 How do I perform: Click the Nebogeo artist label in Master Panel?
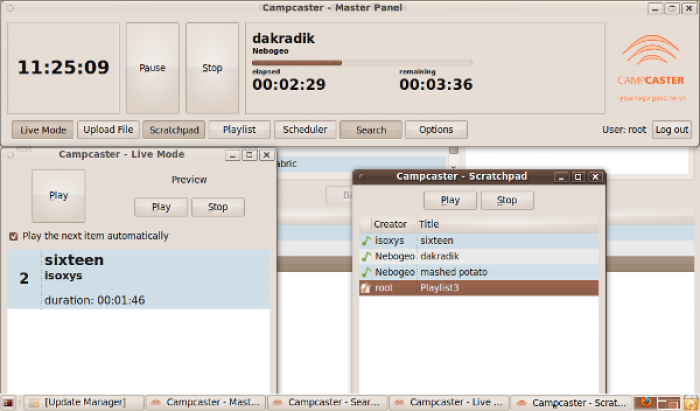point(271,51)
